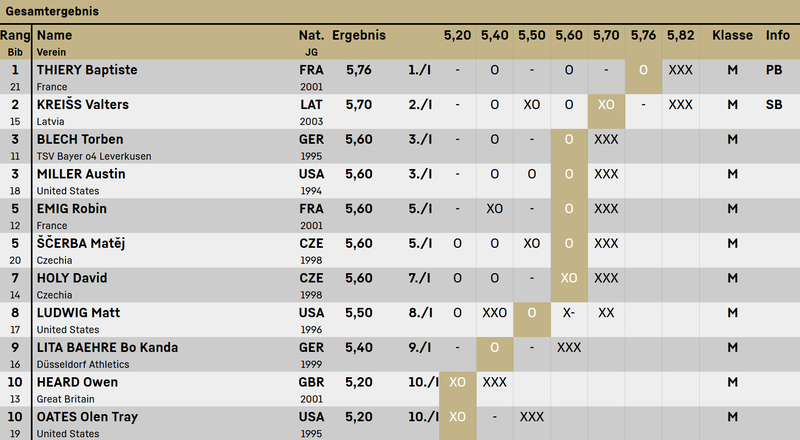The image size is (800, 440).
Task: Open HEARD Owen's entry
Action: (x=77, y=382)
